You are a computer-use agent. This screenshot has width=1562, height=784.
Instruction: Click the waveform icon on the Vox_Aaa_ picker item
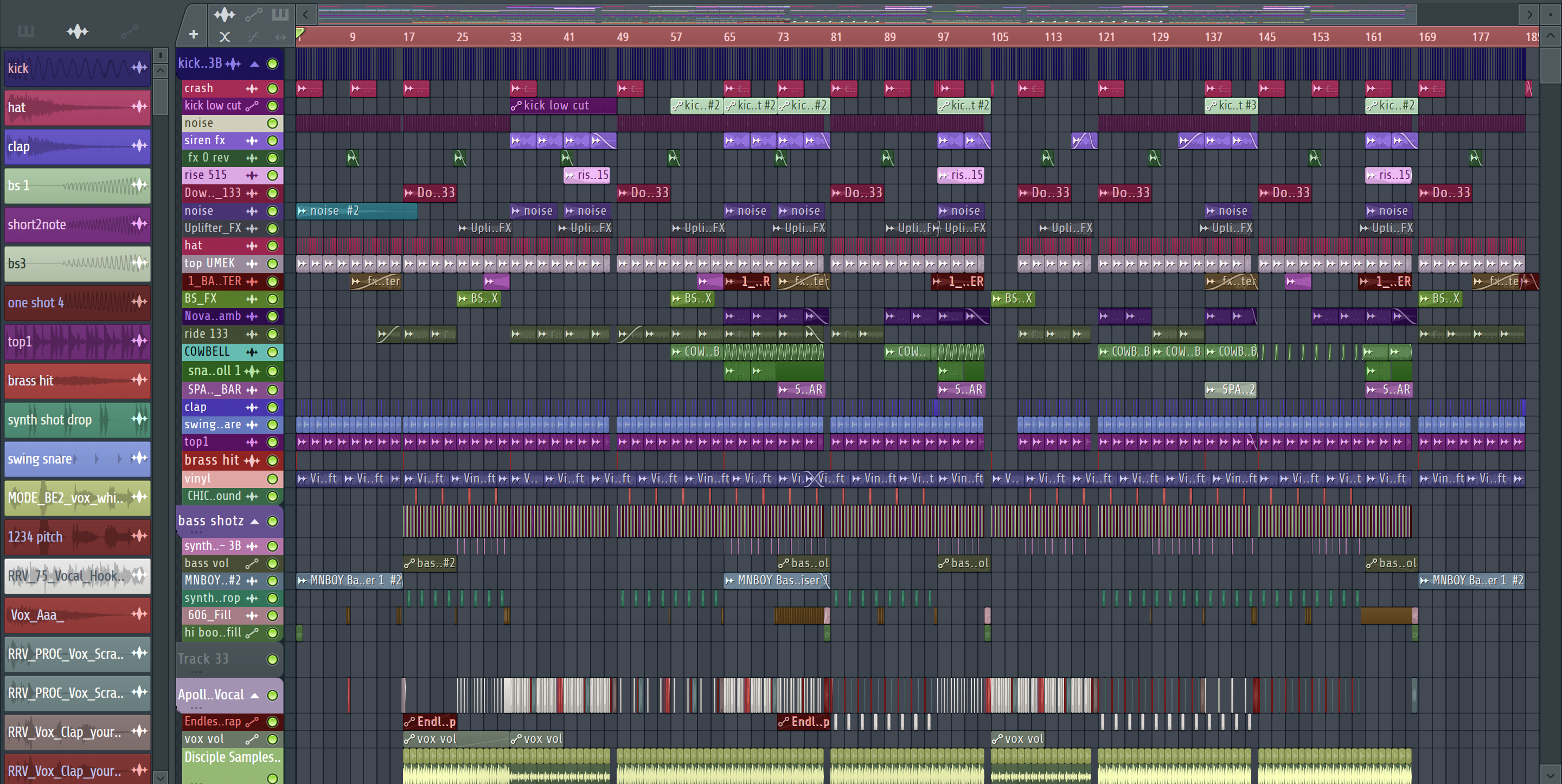point(139,614)
